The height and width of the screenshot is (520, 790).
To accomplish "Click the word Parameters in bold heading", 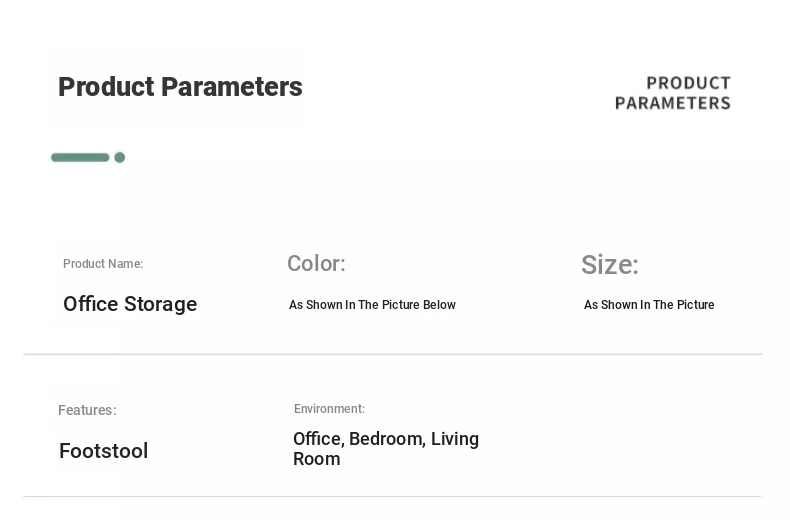I will 232,87.
